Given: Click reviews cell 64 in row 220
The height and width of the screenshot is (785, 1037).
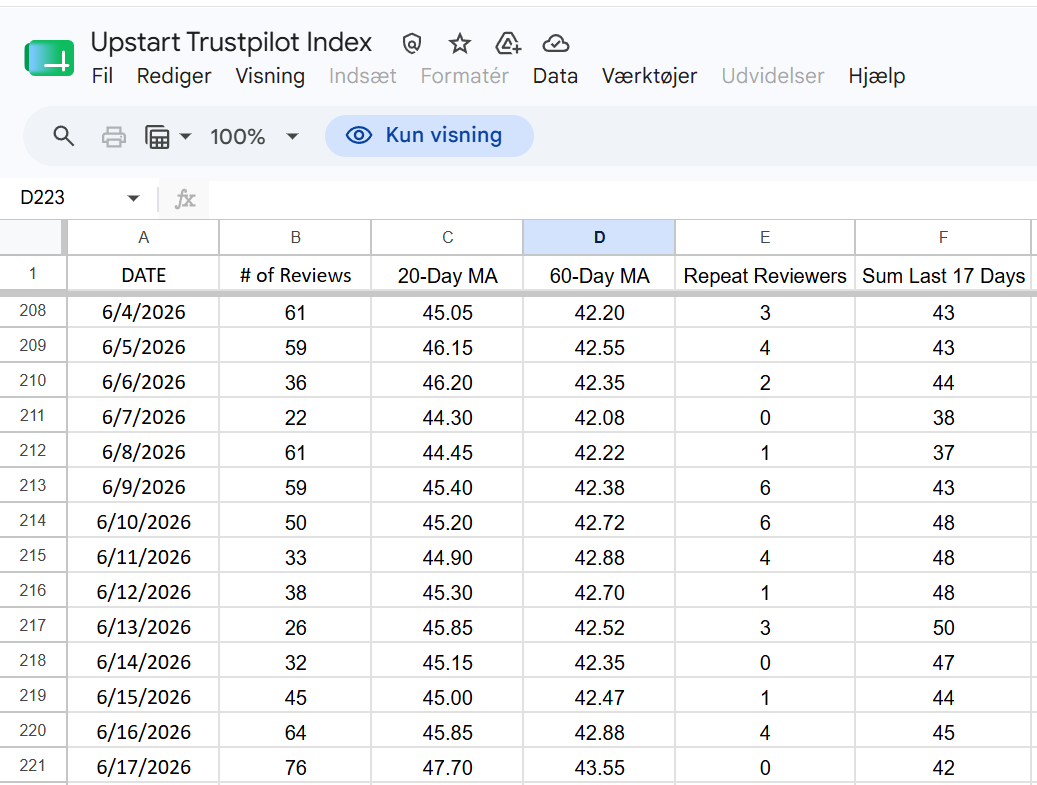Looking at the screenshot, I should point(296,732).
